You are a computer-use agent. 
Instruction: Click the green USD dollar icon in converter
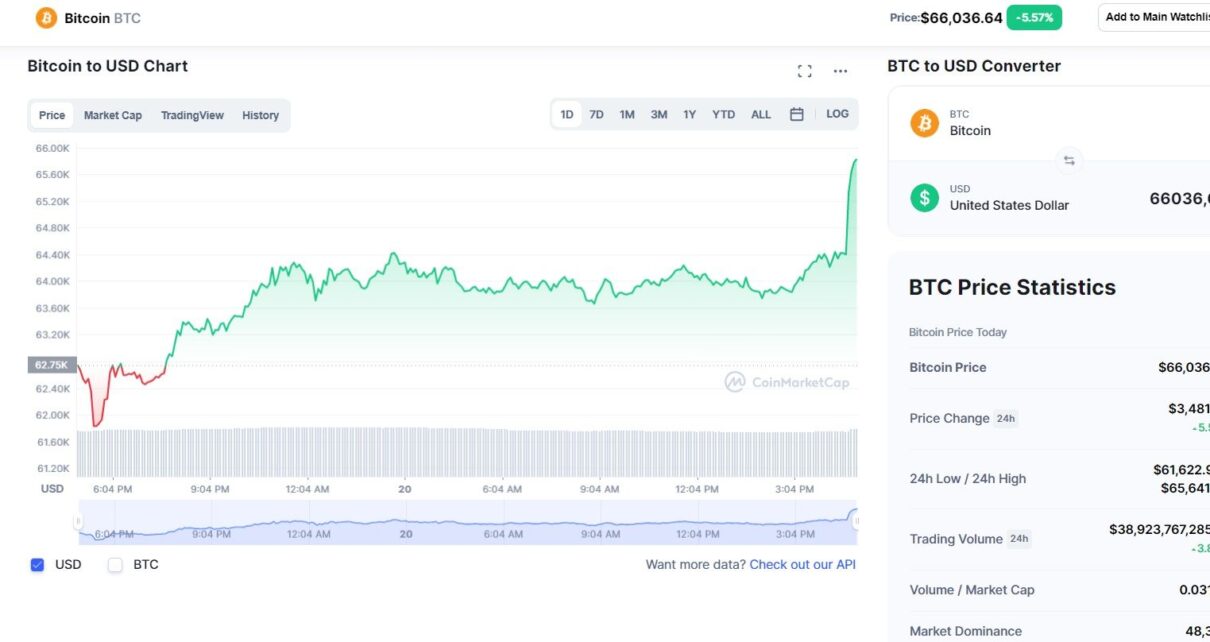click(x=924, y=197)
